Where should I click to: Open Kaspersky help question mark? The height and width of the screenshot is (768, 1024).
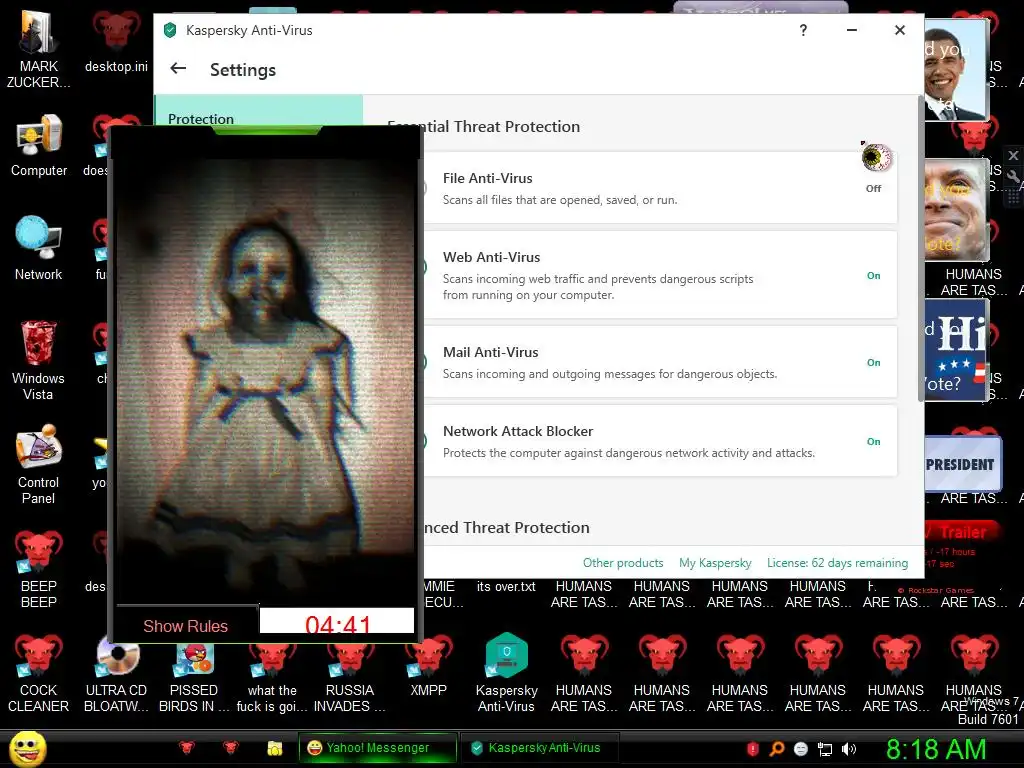click(803, 30)
